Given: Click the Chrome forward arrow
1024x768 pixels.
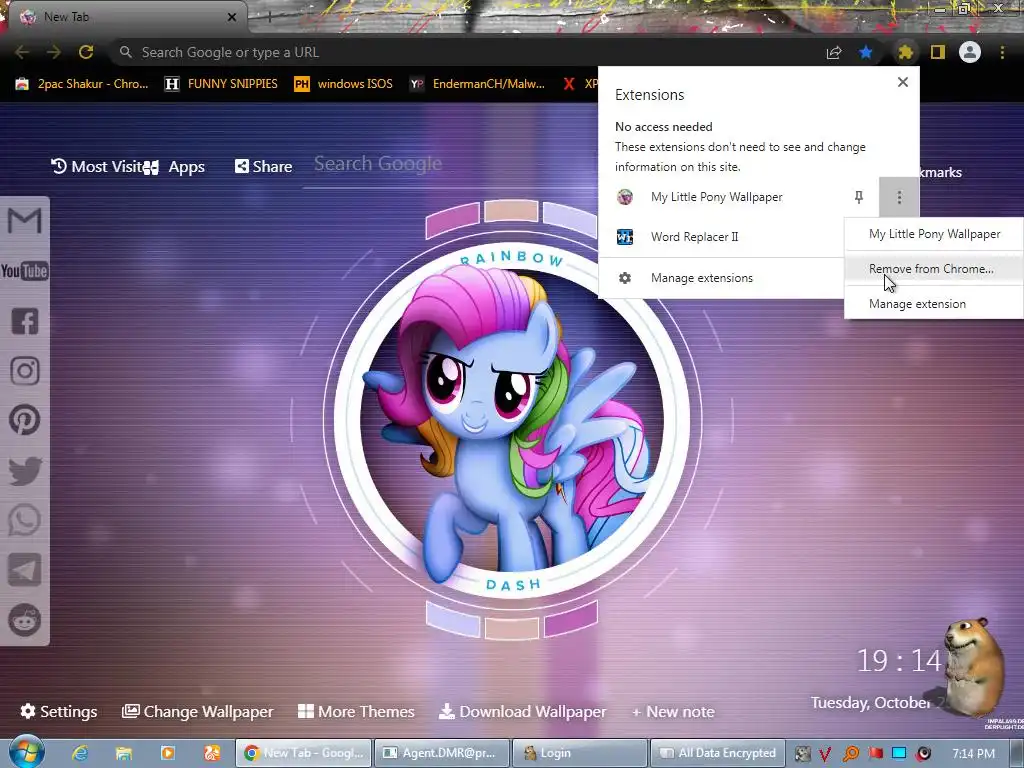Looking at the screenshot, I should point(54,52).
